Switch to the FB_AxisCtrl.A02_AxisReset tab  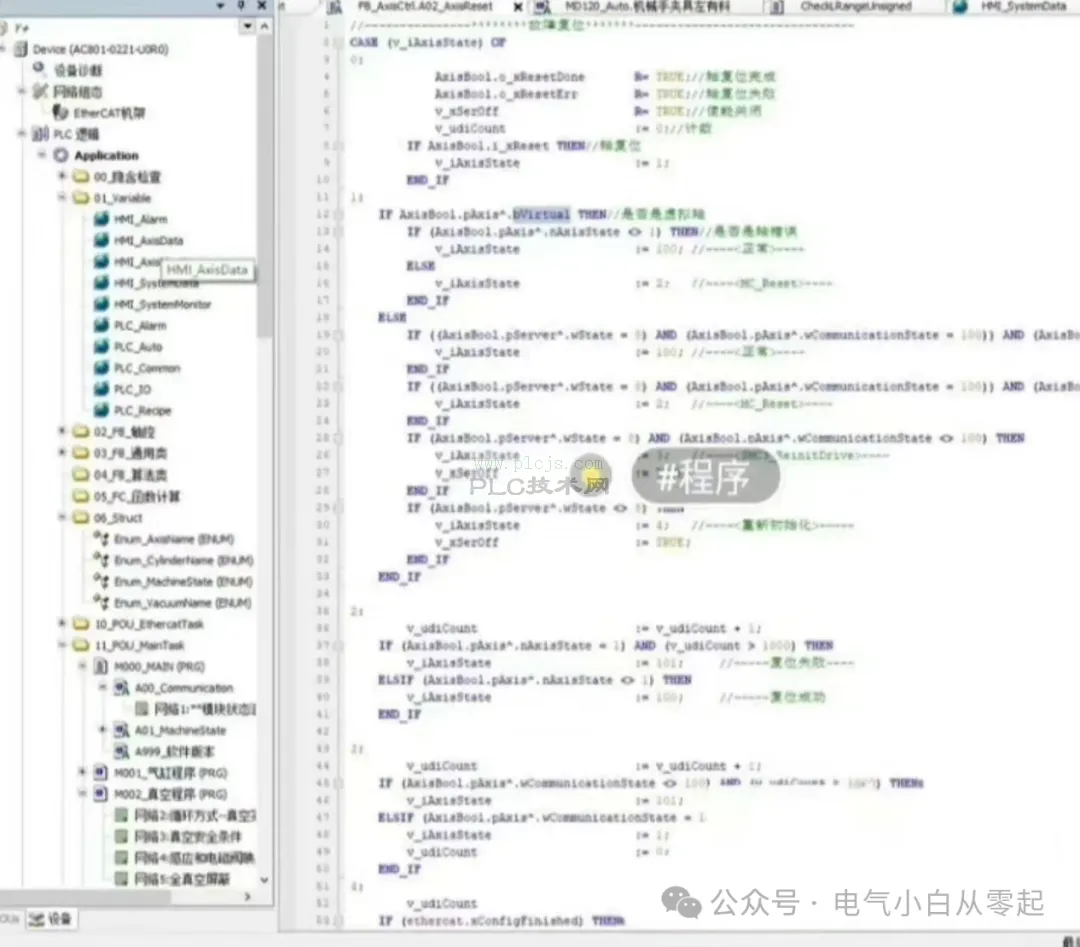(x=425, y=6)
